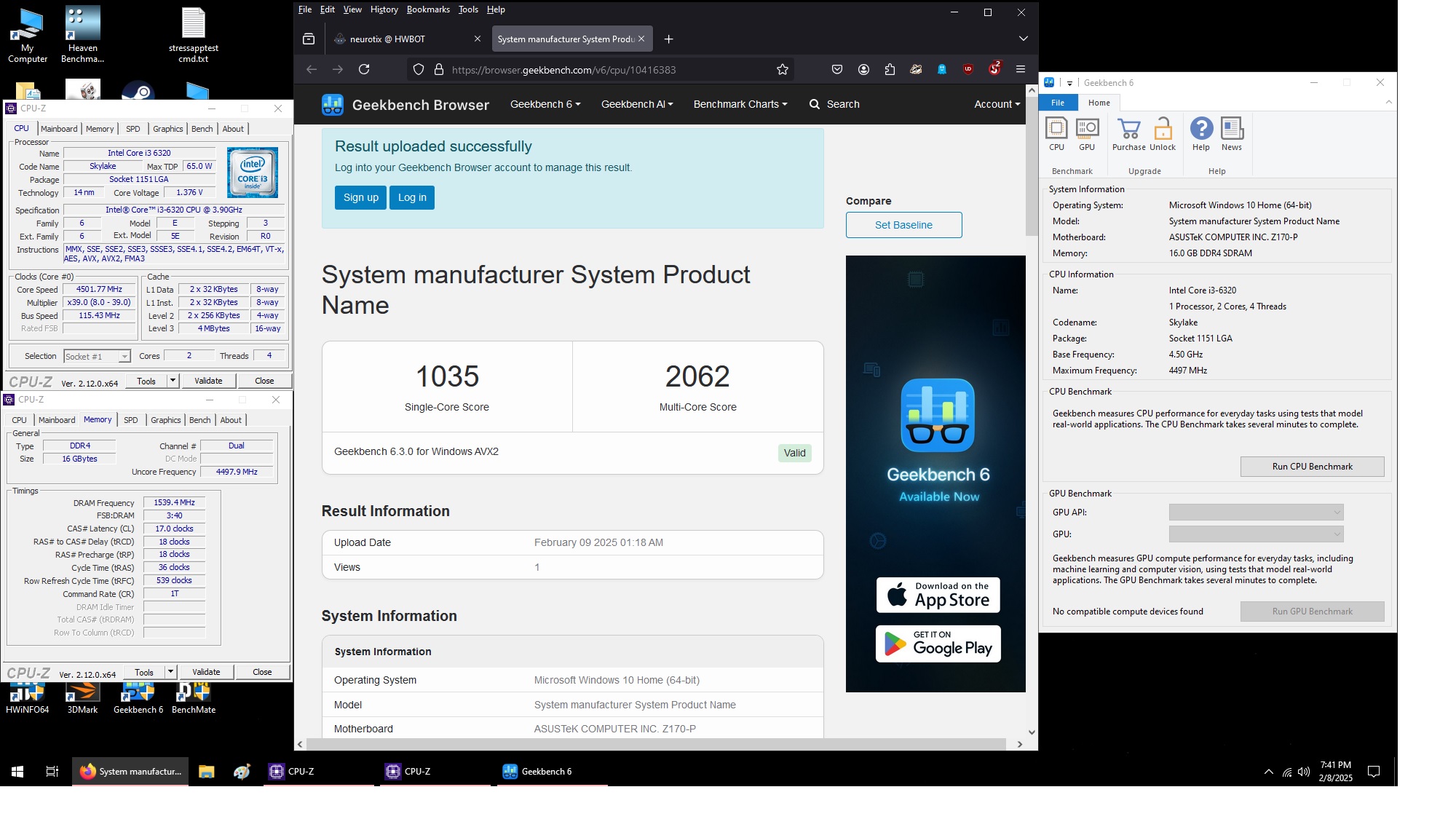Viewport: 1456px width, 819px height.
Task: Click the blue ghost extension icon
Action: click(942, 69)
